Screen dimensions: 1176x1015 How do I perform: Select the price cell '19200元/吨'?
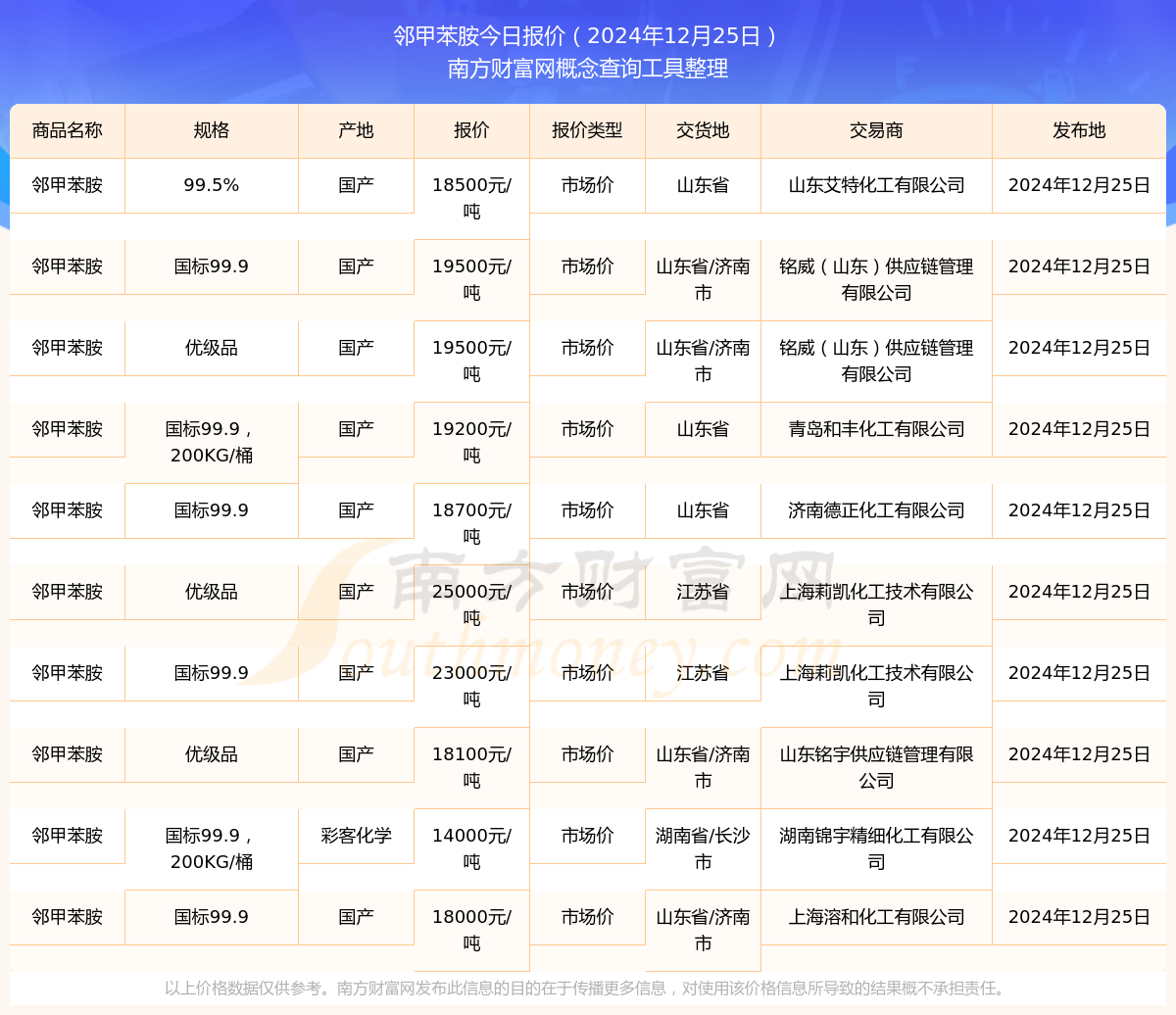(x=471, y=443)
